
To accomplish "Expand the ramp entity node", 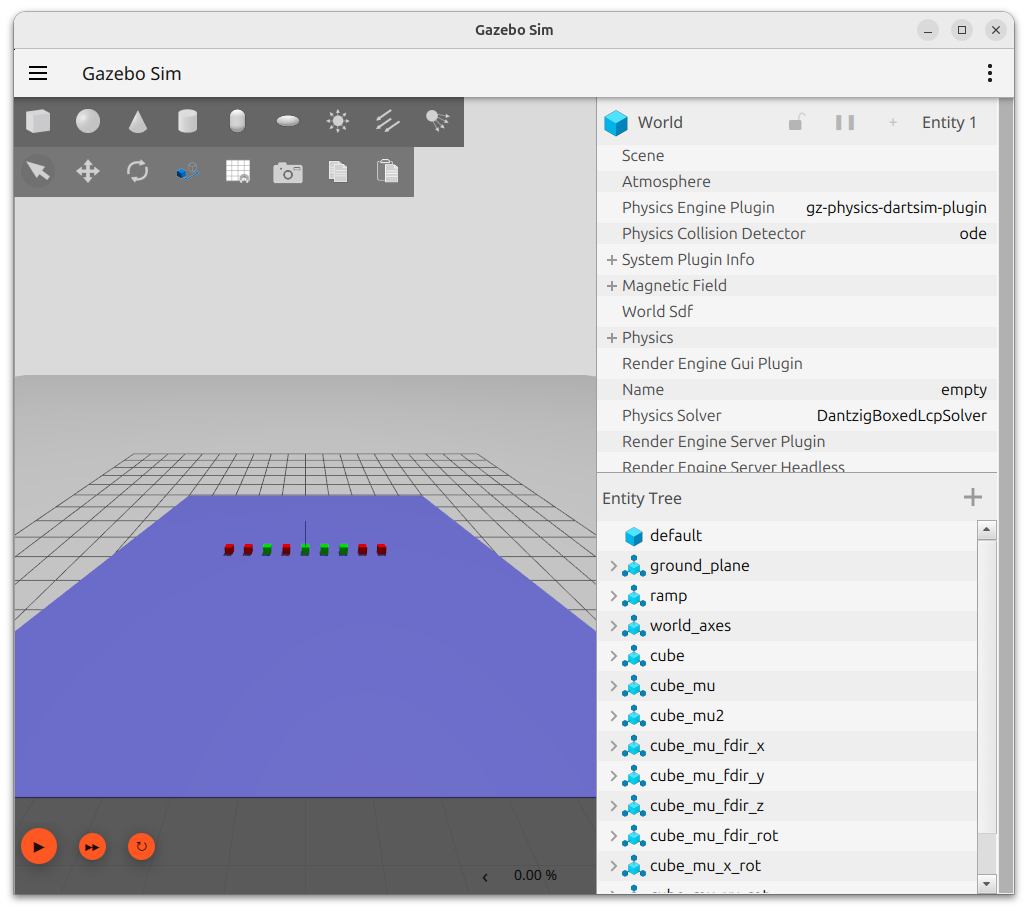I will point(613,596).
